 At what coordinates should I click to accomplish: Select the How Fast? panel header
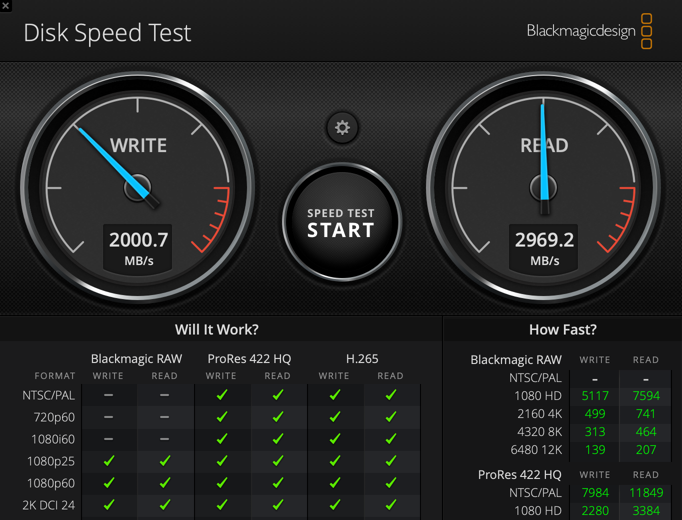click(562, 330)
